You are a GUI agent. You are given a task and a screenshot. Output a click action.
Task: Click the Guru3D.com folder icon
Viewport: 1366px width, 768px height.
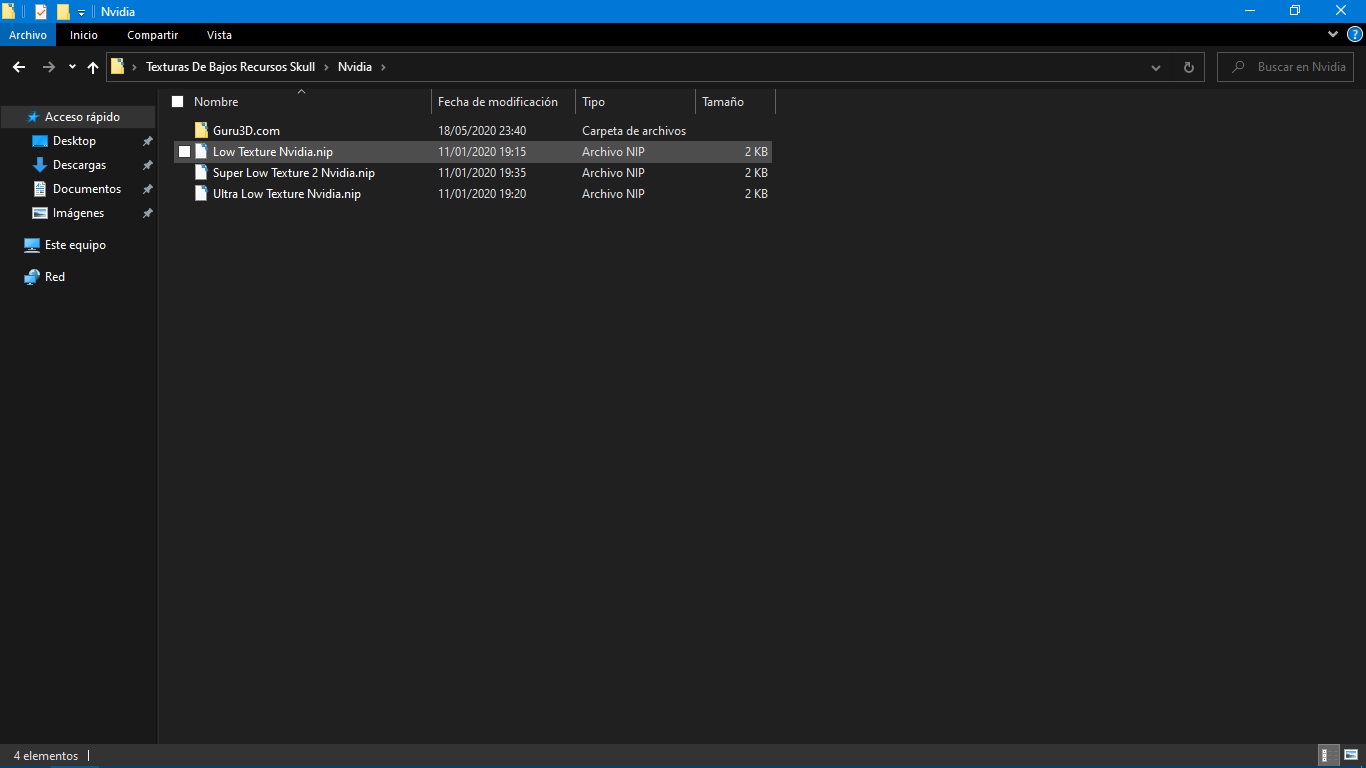pyautogui.click(x=201, y=130)
